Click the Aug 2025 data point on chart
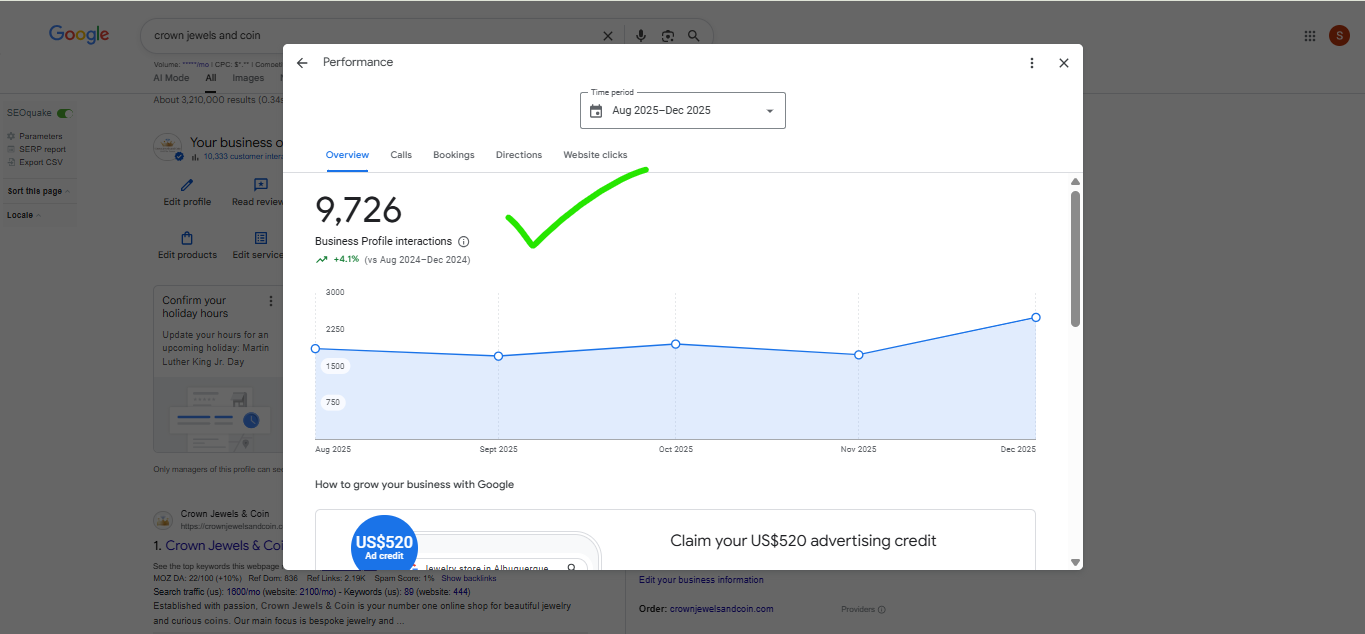The height and width of the screenshot is (634, 1365). (316, 349)
